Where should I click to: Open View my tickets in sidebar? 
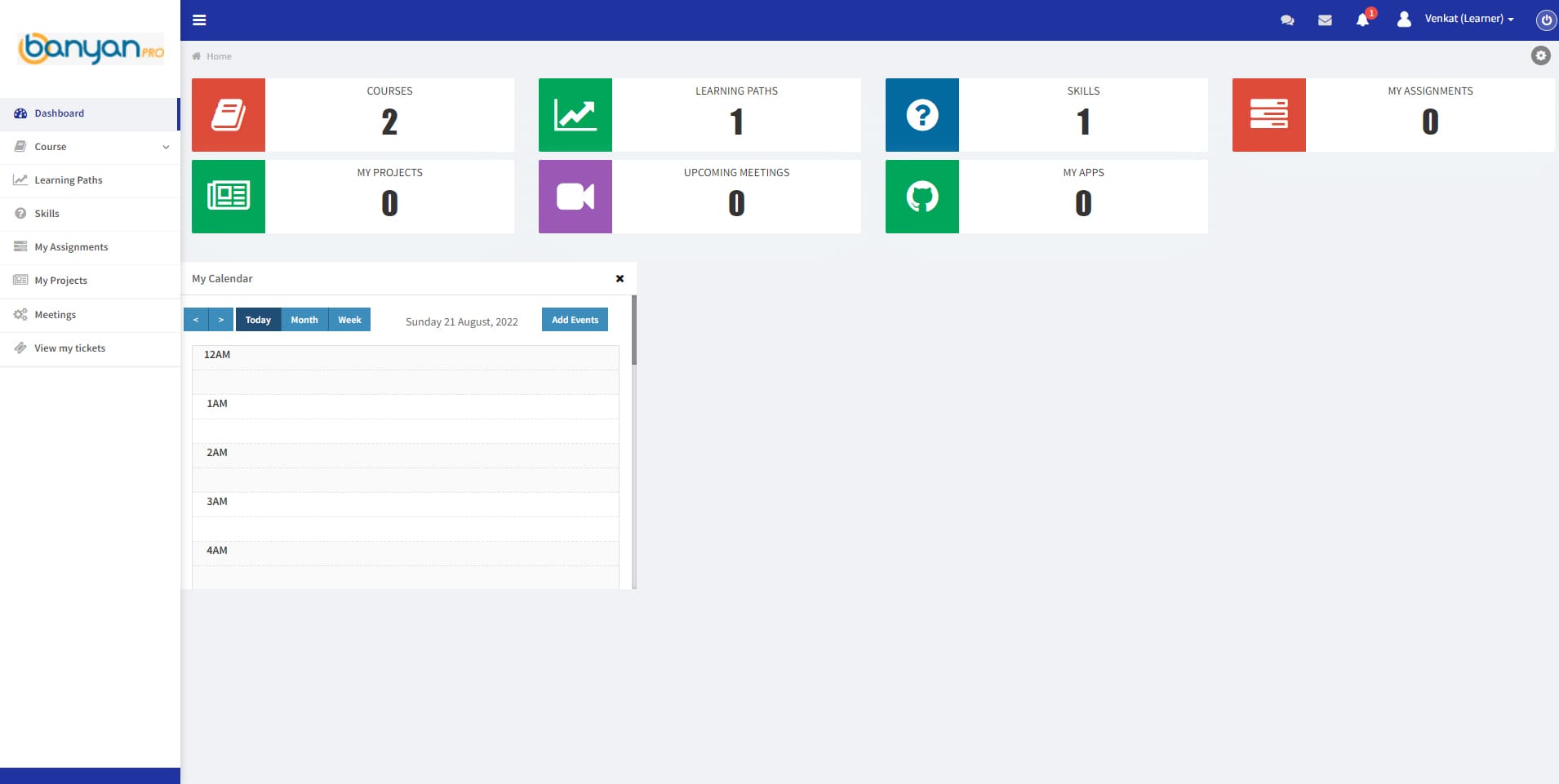click(x=69, y=348)
